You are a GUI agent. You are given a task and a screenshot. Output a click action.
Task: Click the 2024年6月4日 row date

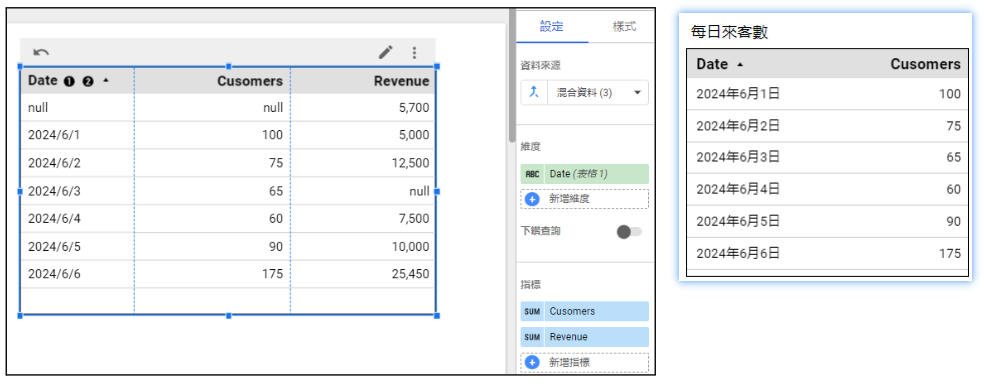point(738,189)
